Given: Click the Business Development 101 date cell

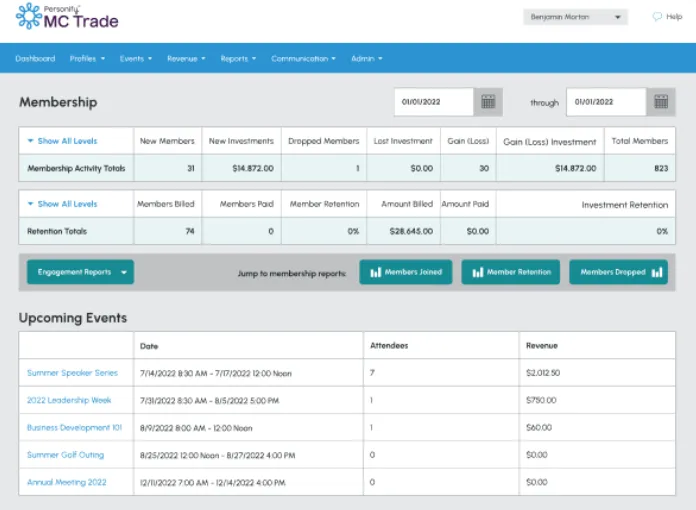Looking at the screenshot, I should [196, 428].
